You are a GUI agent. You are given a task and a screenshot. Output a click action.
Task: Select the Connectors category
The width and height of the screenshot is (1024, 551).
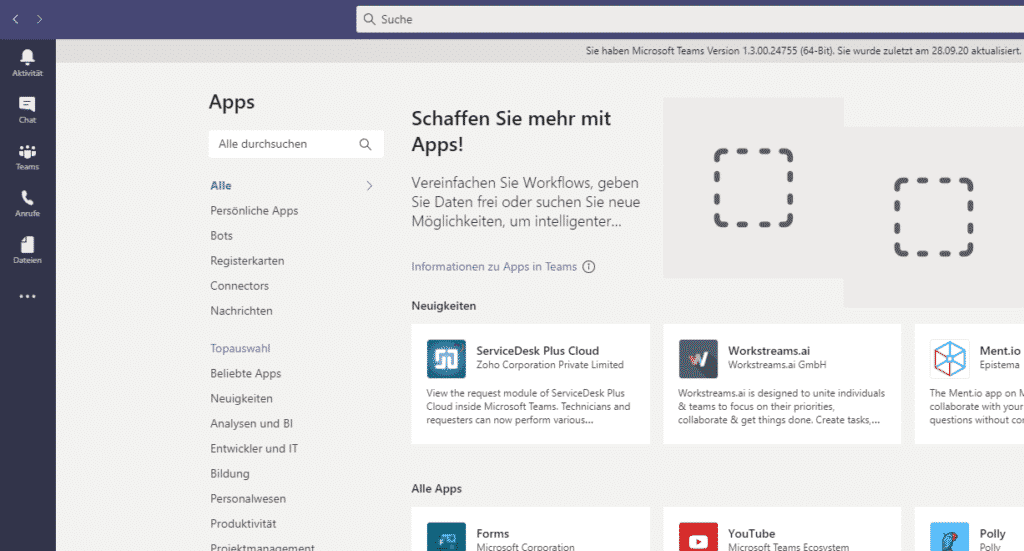point(239,286)
